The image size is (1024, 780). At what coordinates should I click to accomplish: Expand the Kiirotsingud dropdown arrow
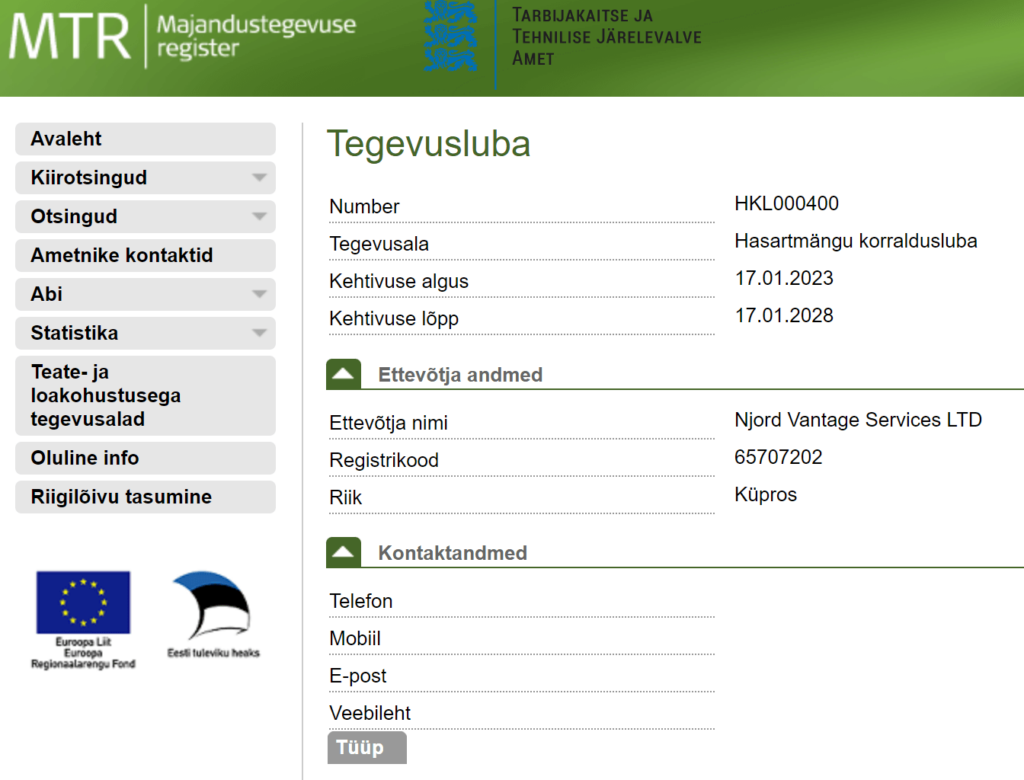click(259, 178)
